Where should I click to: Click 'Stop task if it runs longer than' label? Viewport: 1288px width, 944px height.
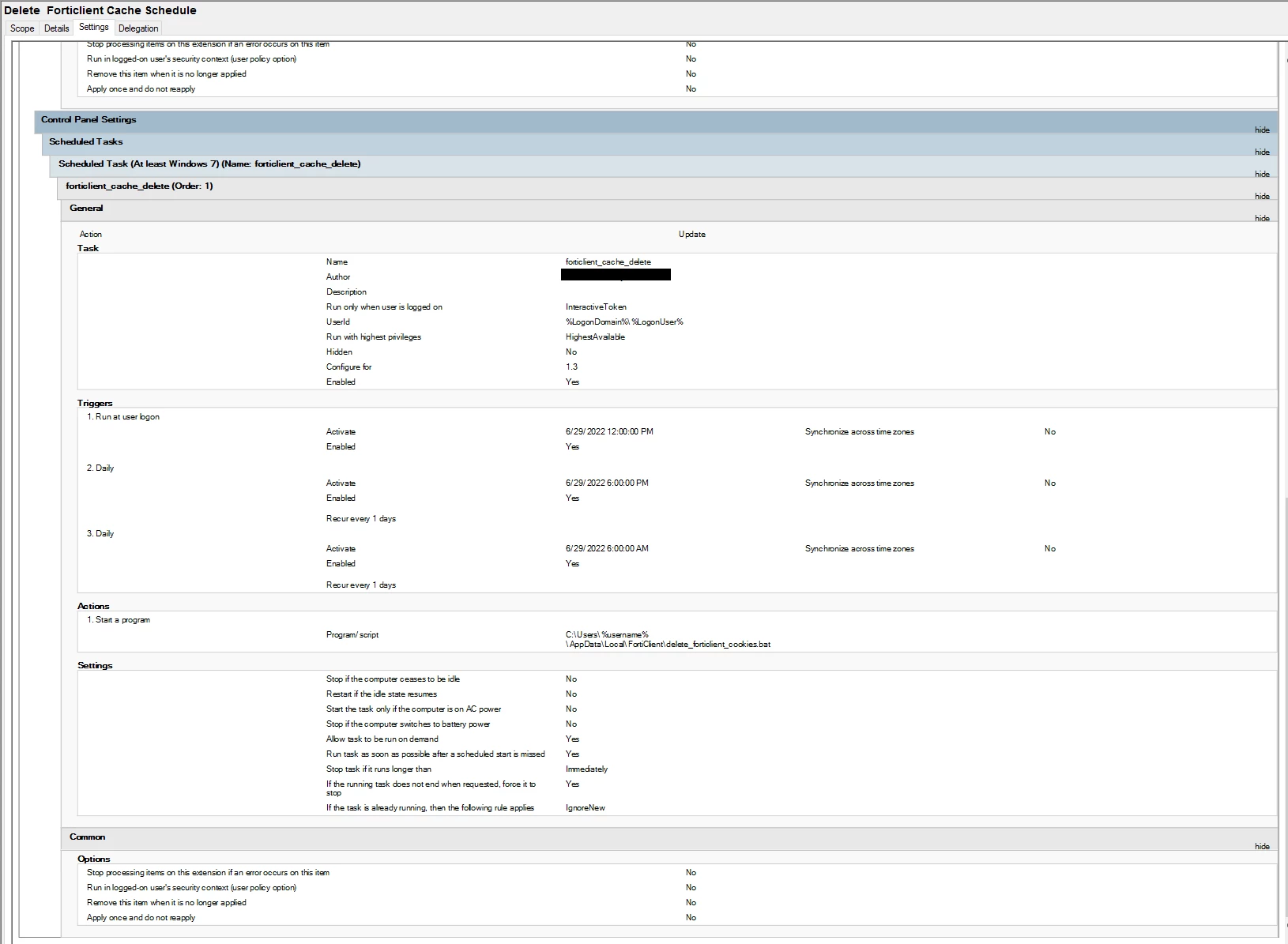tap(378, 769)
